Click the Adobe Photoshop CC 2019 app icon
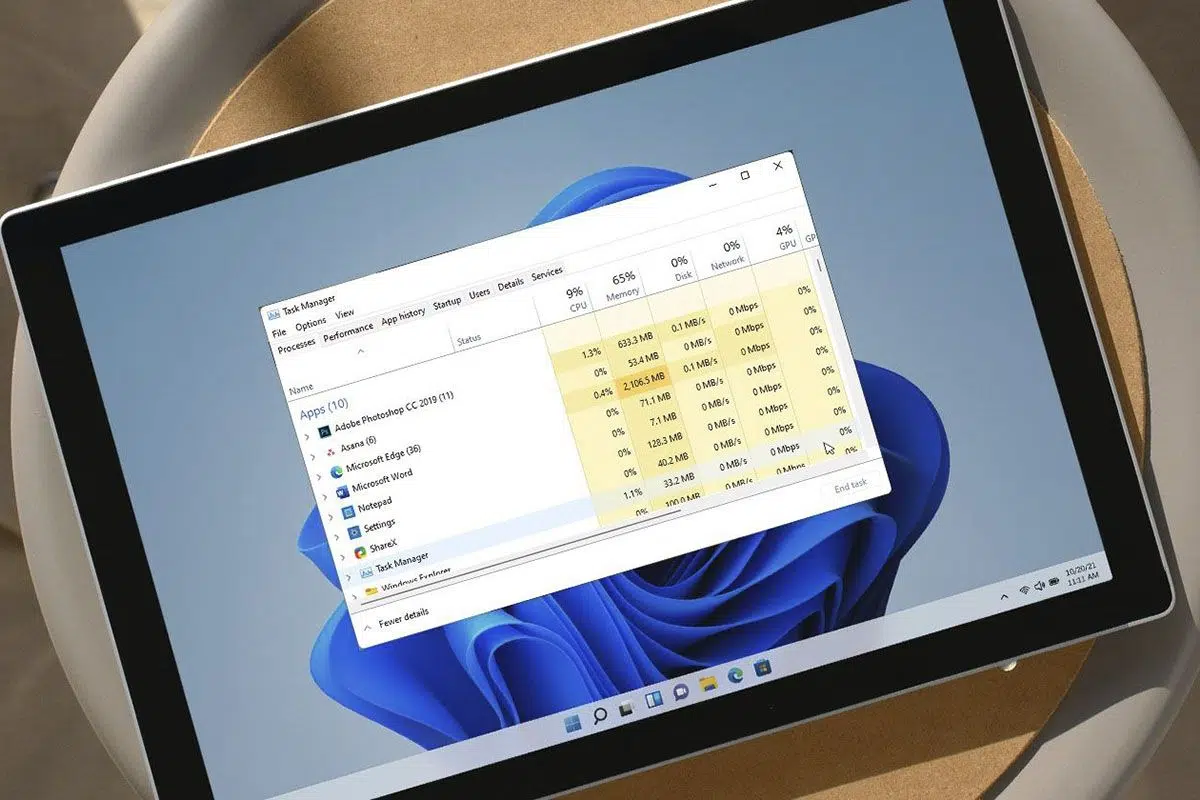This screenshot has width=1200, height=800. pos(323,432)
